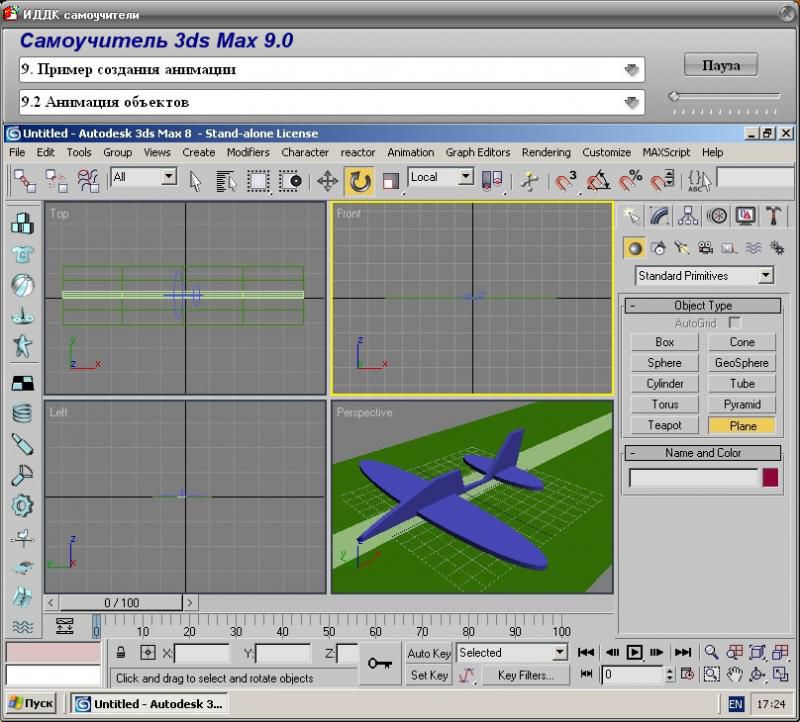Open the Graph Editors menu

[478, 153]
